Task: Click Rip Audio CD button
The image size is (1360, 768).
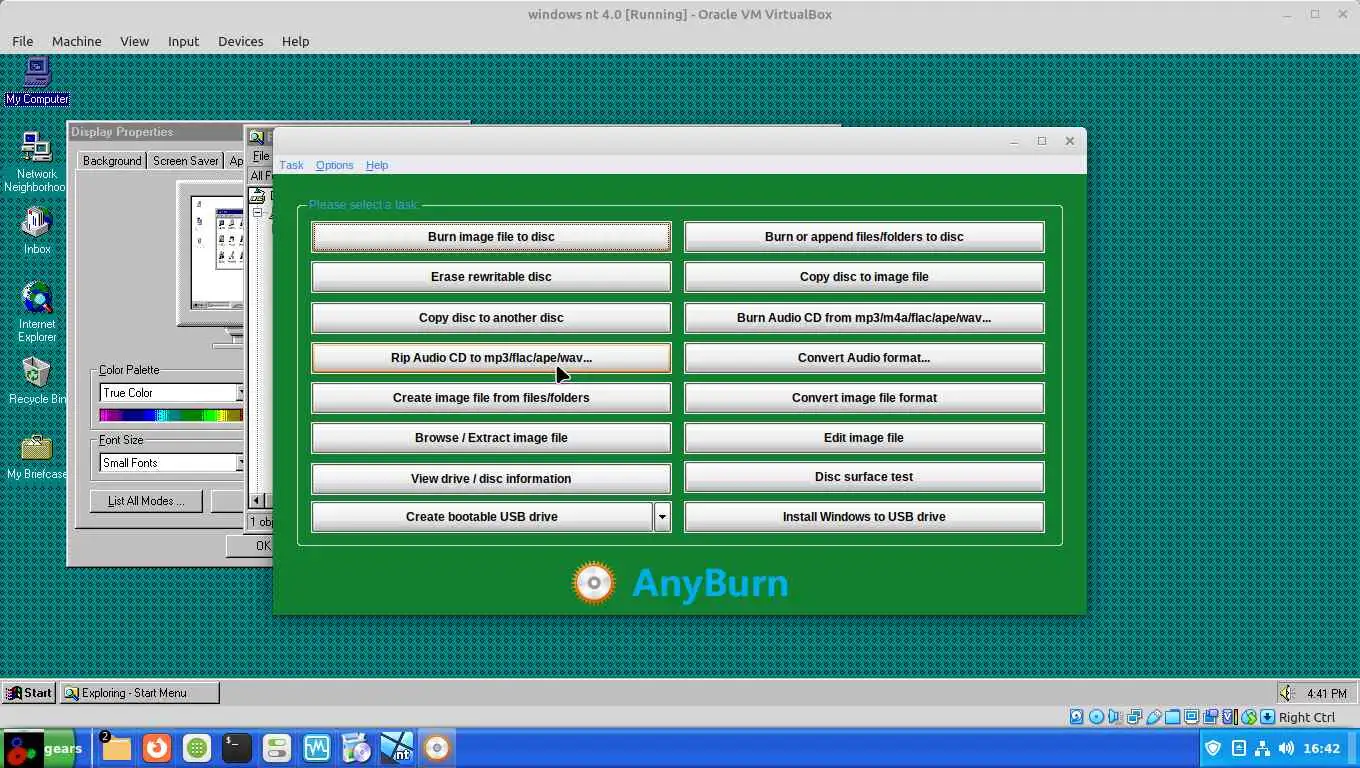Action: (491, 358)
